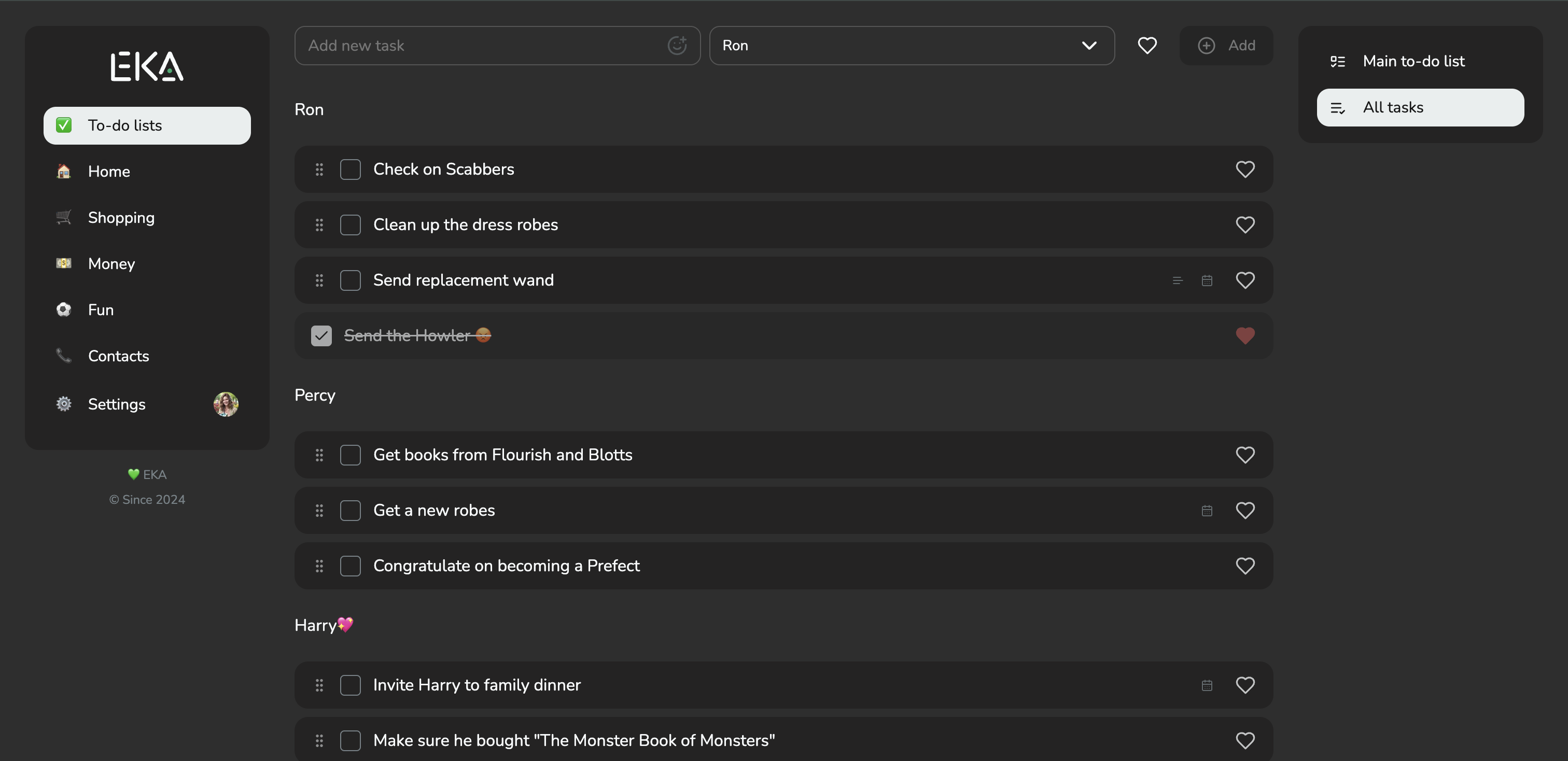Favorite the Check on Scabbers task
Viewport: 1568px width, 761px height.
pyautogui.click(x=1245, y=169)
